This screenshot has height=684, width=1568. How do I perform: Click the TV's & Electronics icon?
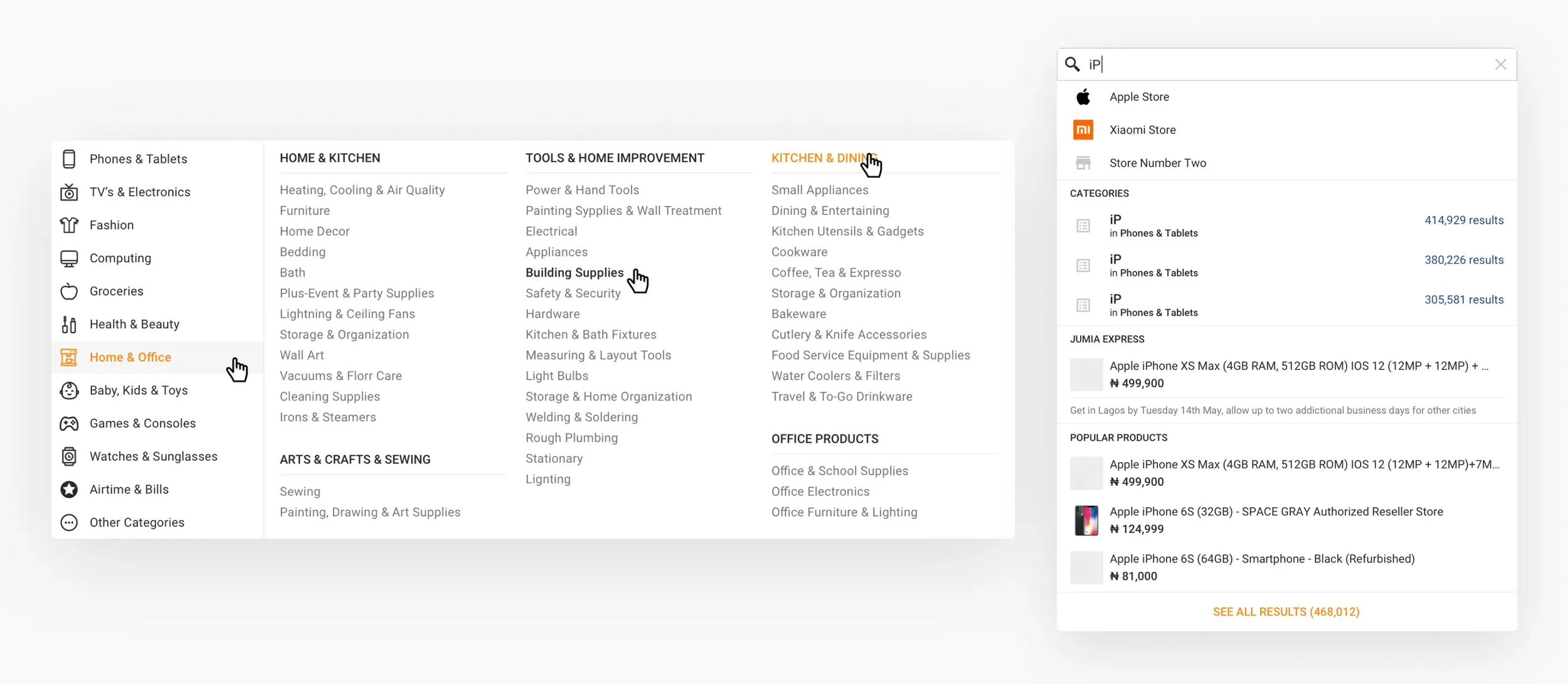69,192
